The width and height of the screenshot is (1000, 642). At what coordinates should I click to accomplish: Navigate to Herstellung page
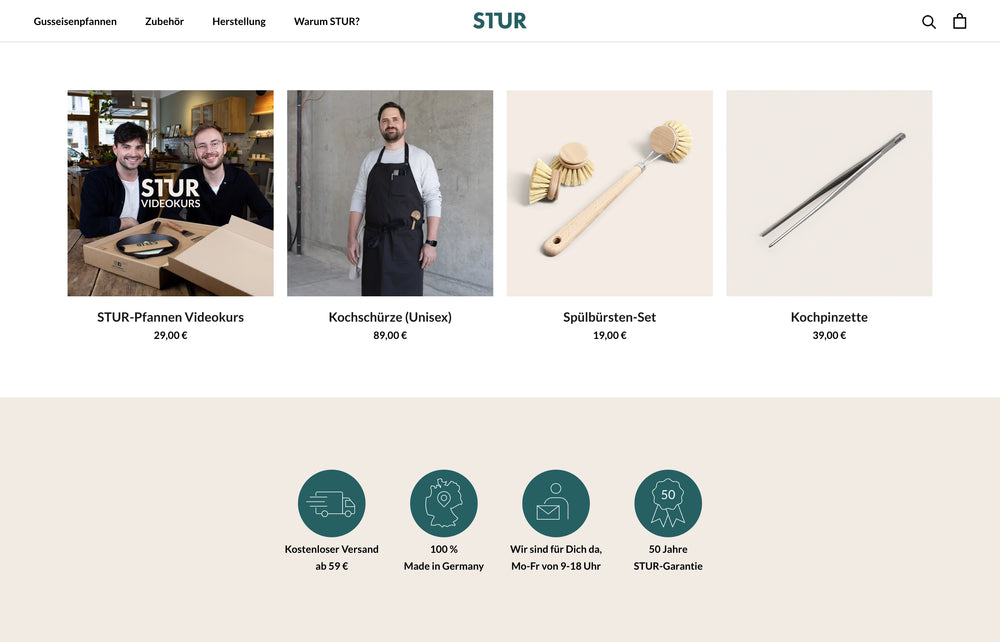[239, 21]
